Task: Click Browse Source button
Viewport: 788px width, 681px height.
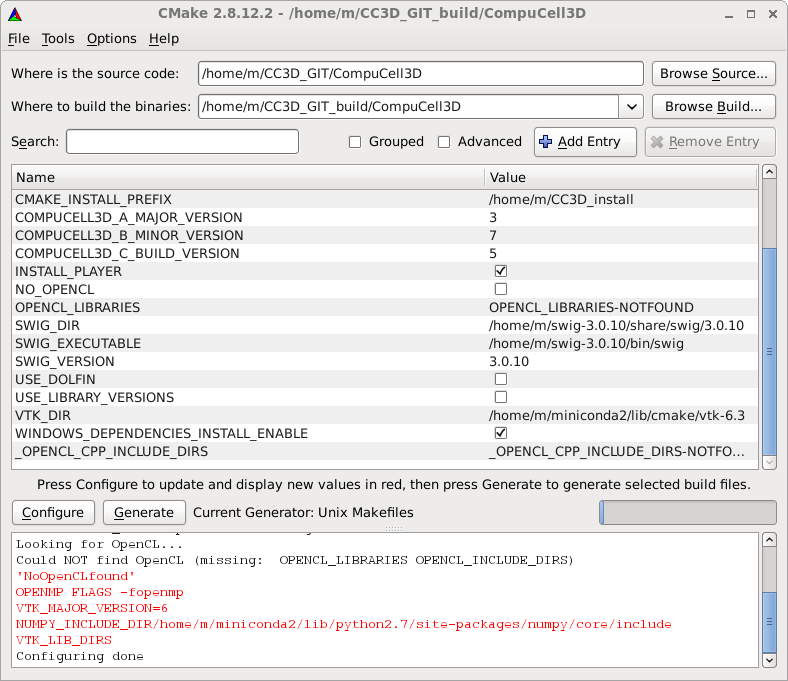Action: coord(713,74)
